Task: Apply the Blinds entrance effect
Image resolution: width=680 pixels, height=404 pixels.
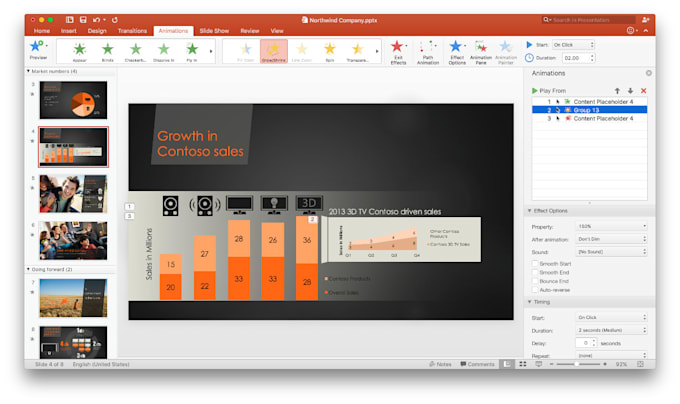Action: tap(108, 50)
